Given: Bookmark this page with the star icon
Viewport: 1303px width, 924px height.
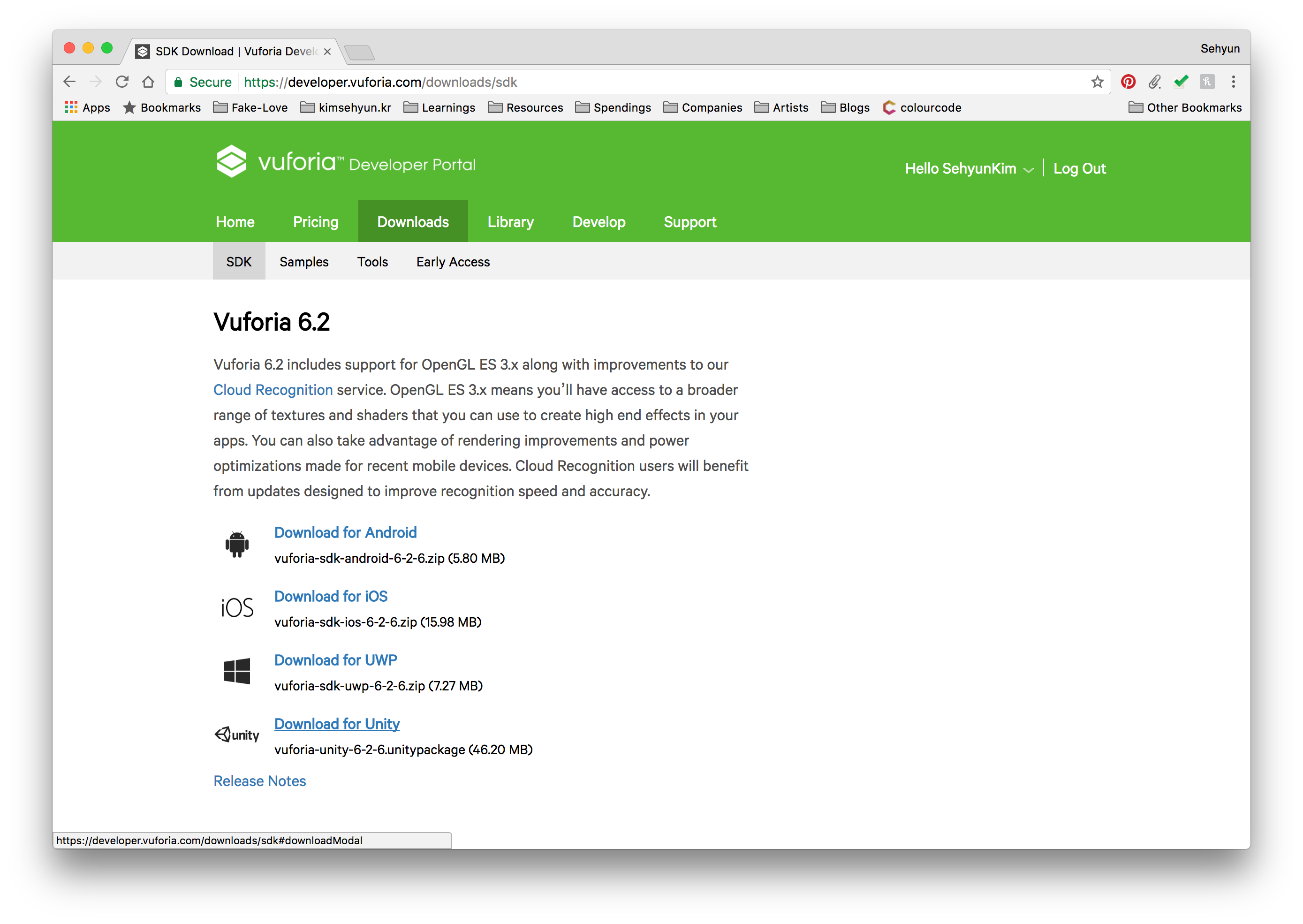Looking at the screenshot, I should [1097, 82].
